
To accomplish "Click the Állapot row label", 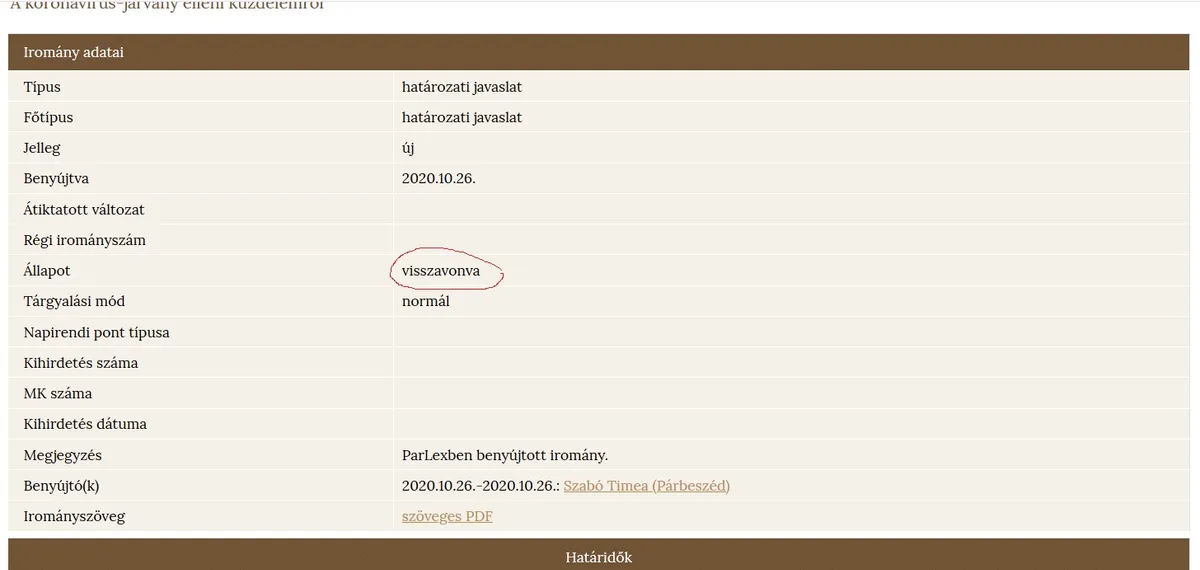I will click(x=47, y=271).
